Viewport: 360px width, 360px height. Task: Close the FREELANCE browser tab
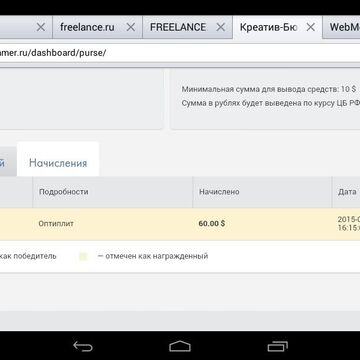pyautogui.click(x=221, y=27)
